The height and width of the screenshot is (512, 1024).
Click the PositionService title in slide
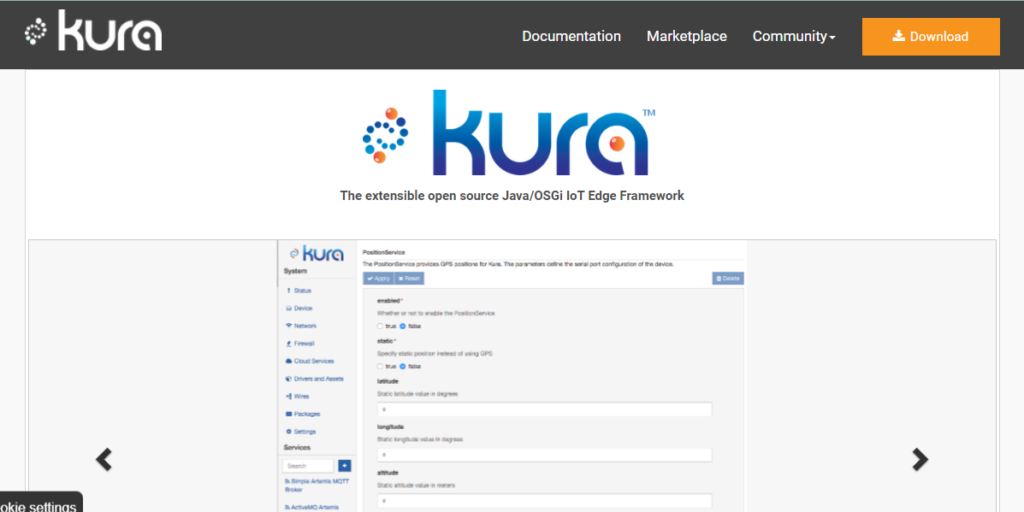click(x=384, y=251)
